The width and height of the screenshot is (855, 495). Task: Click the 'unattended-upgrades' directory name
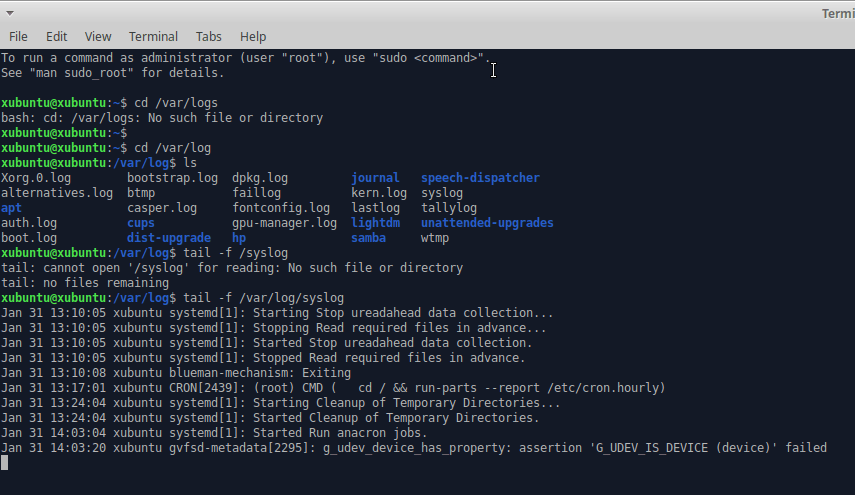(487, 223)
